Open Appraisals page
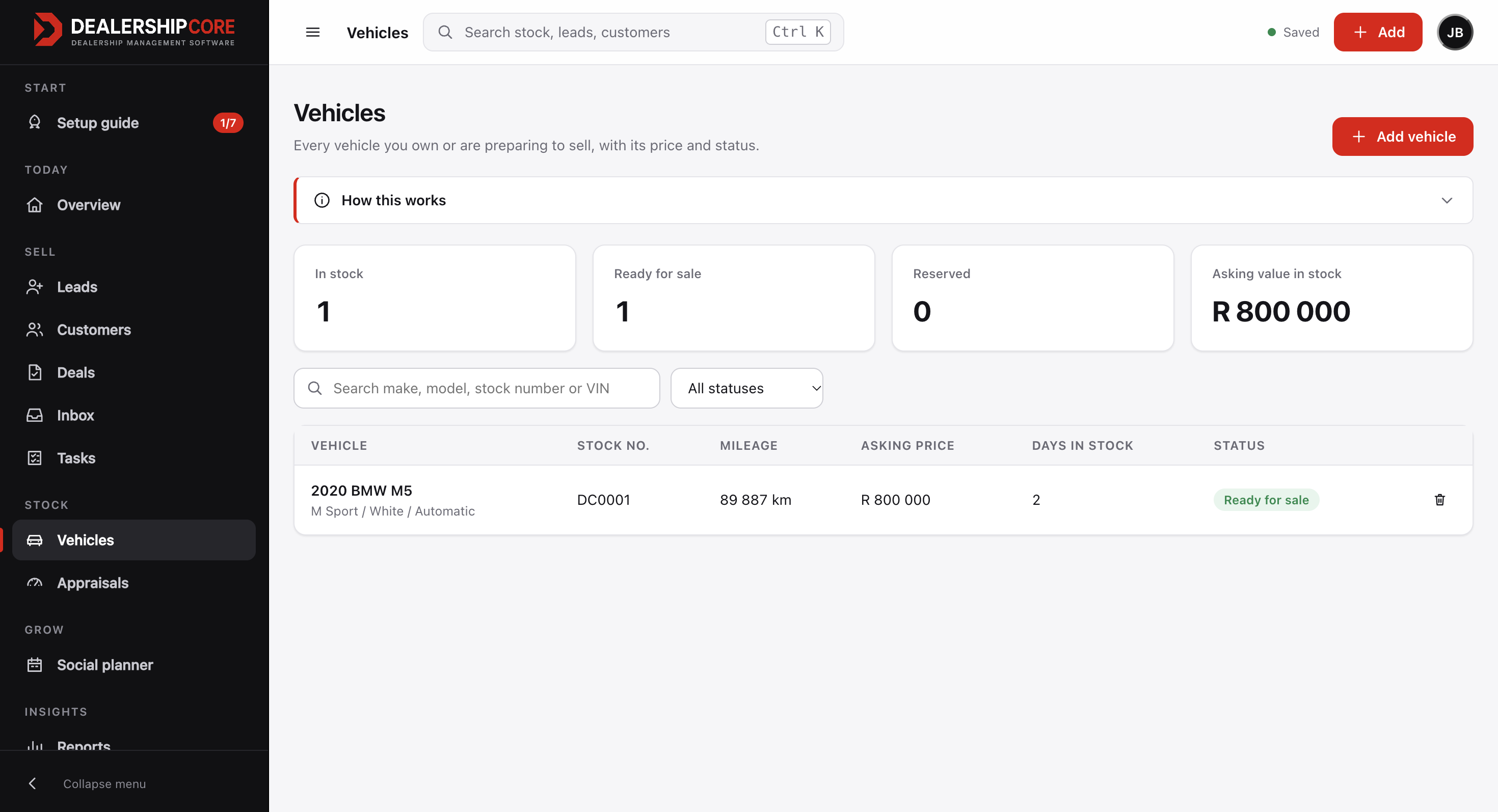This screenshot has height=812, width=1498. [x=135, y=583]
